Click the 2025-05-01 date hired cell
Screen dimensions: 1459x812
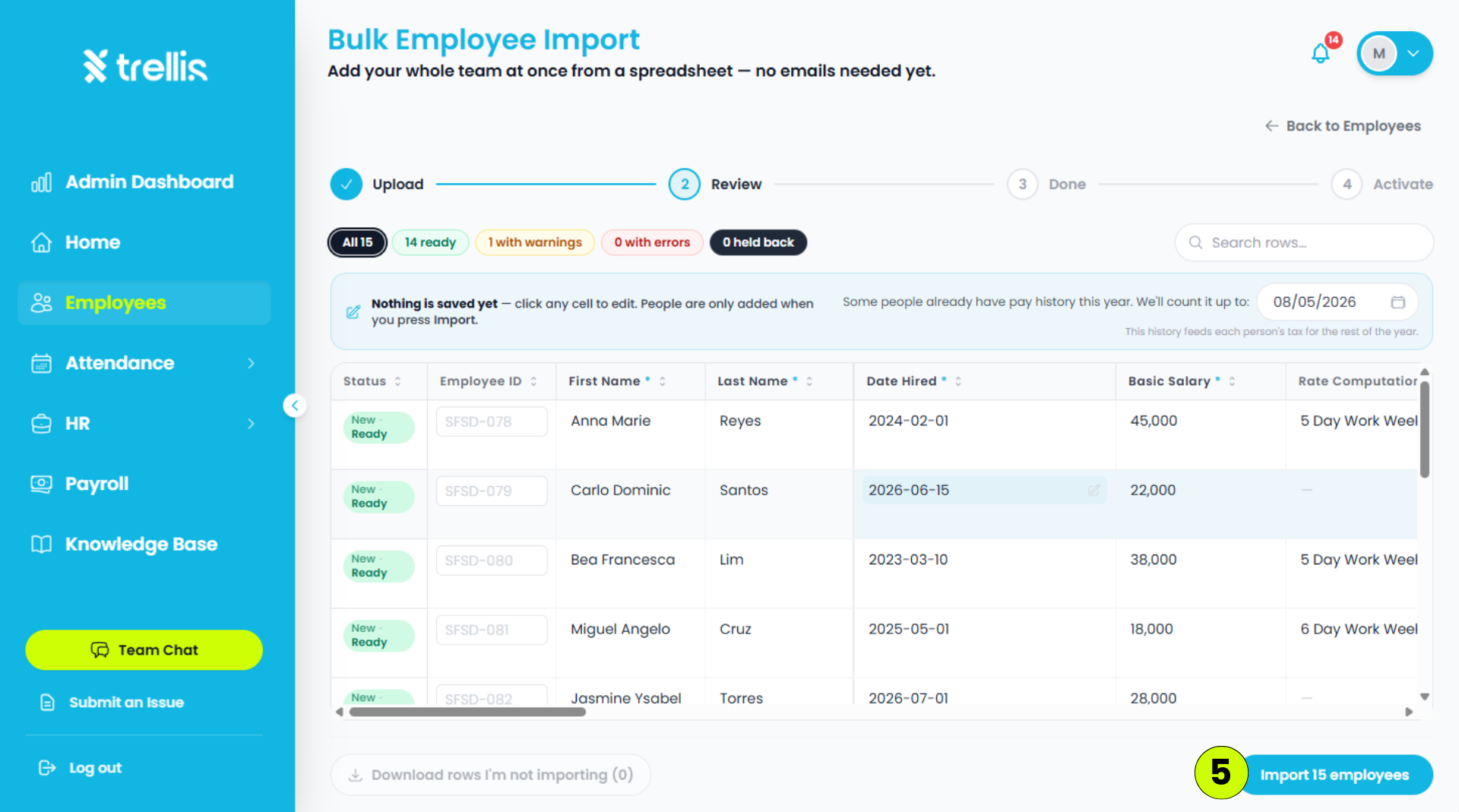tap(985, 643)
